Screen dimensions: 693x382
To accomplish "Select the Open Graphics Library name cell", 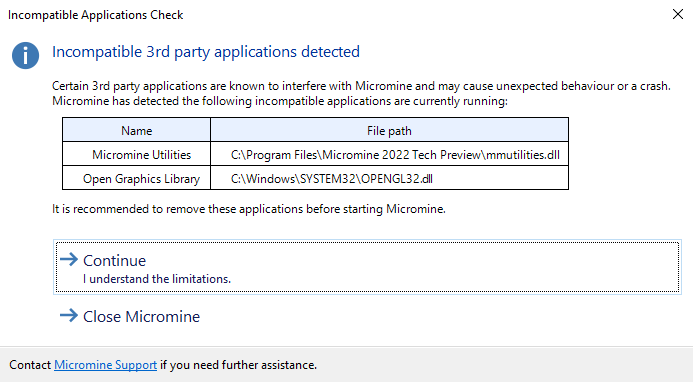I will tap(137, 178).
